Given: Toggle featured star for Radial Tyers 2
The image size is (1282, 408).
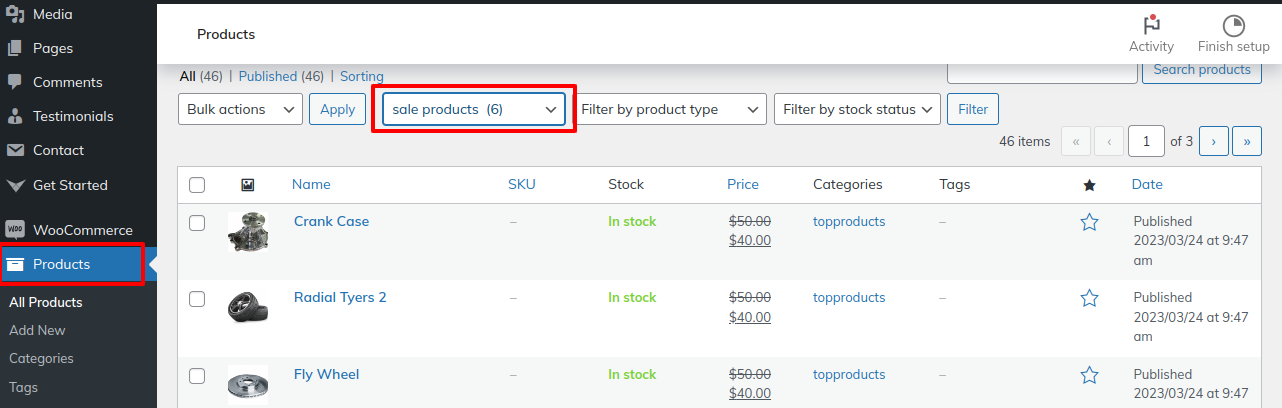Looking at the screenshot, I should tap(1090, 298).
